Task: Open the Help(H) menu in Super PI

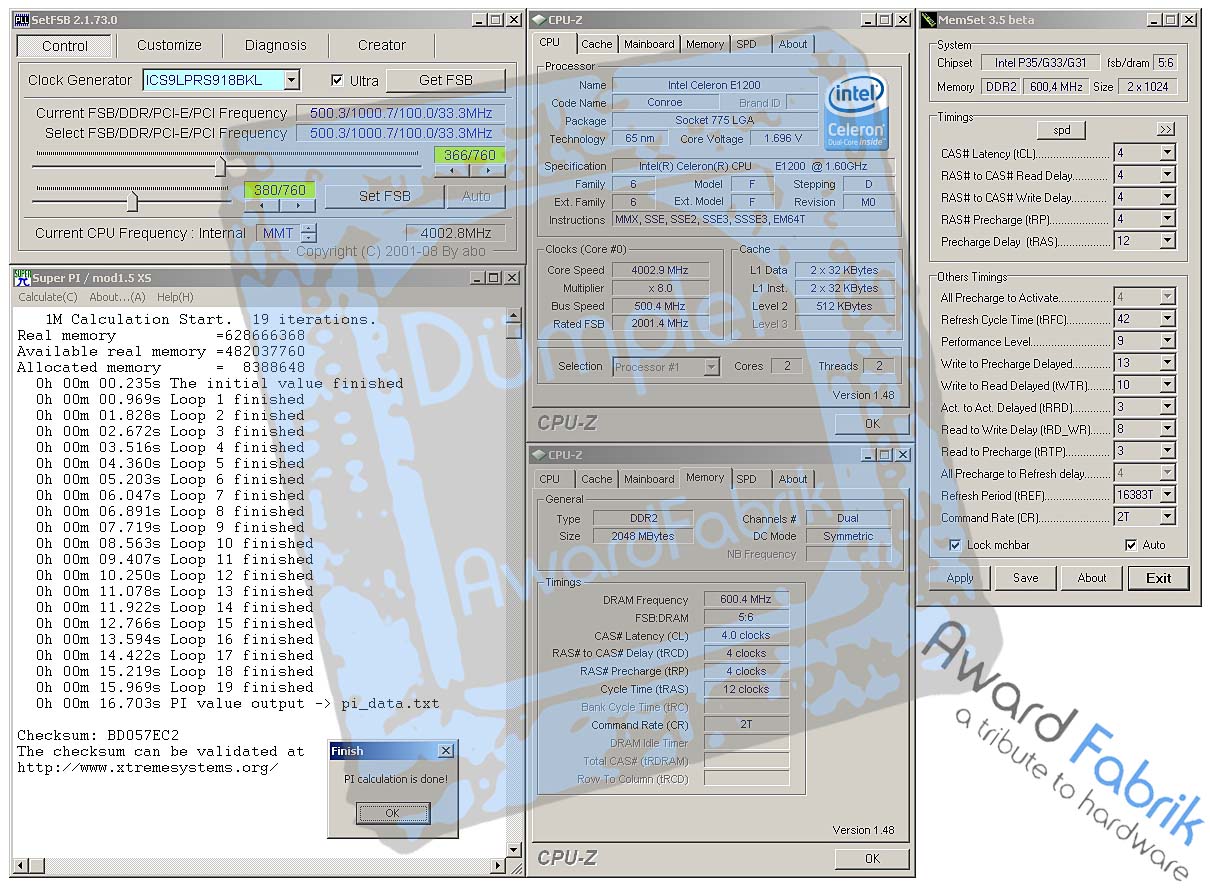Action: (175, 297)
